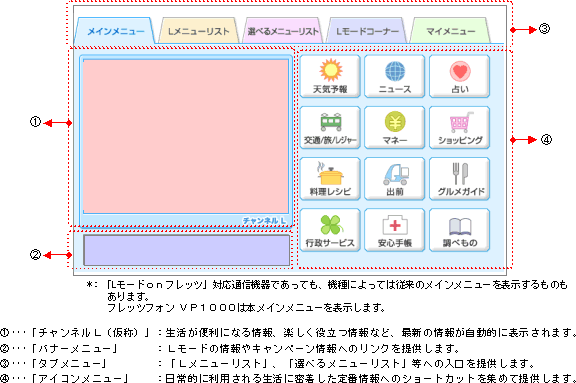Open the 料理レシピ cooking pot icon
This screenshot has width=576, height=383.
330,179
